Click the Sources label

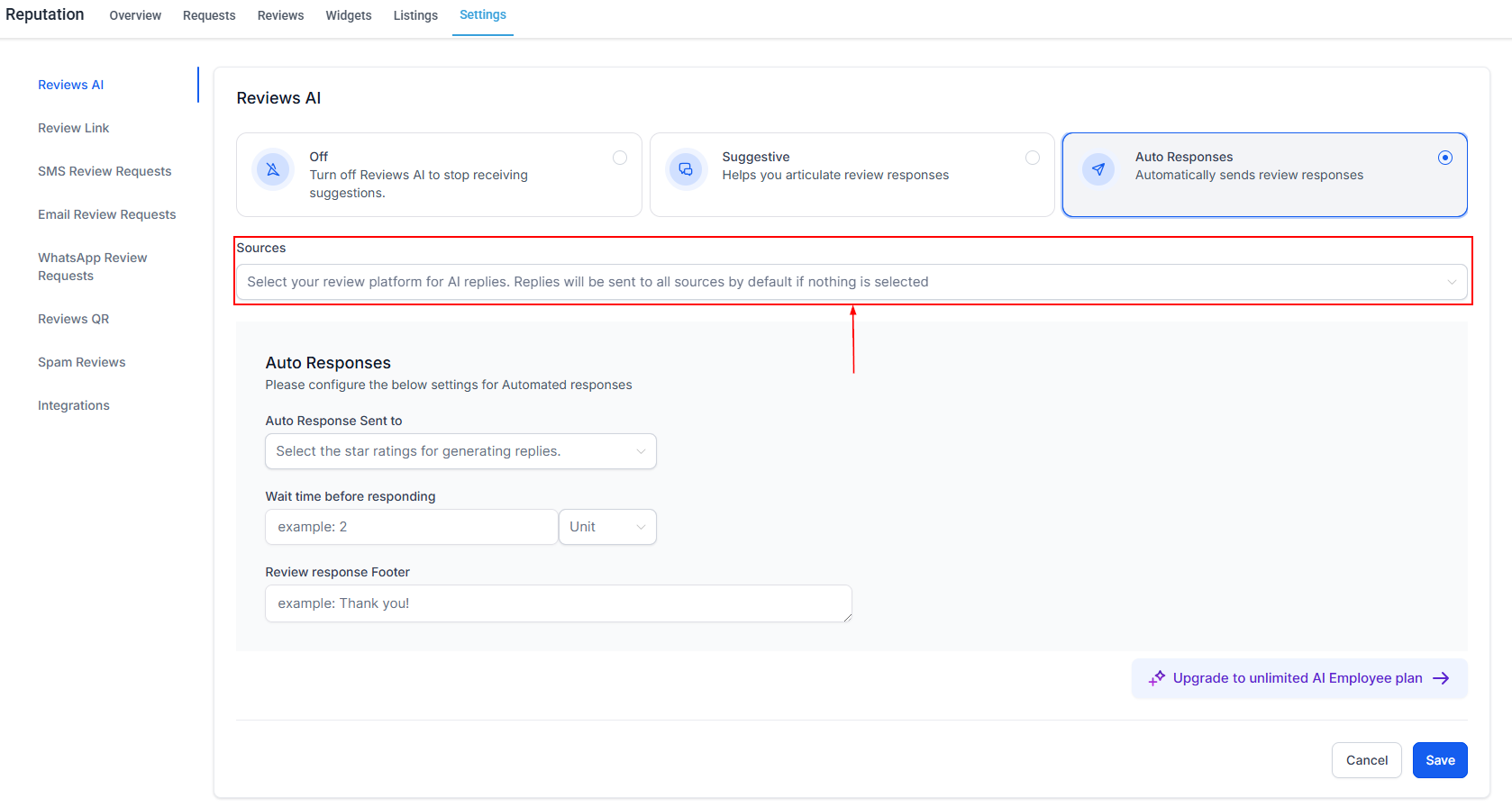[261, 248]
